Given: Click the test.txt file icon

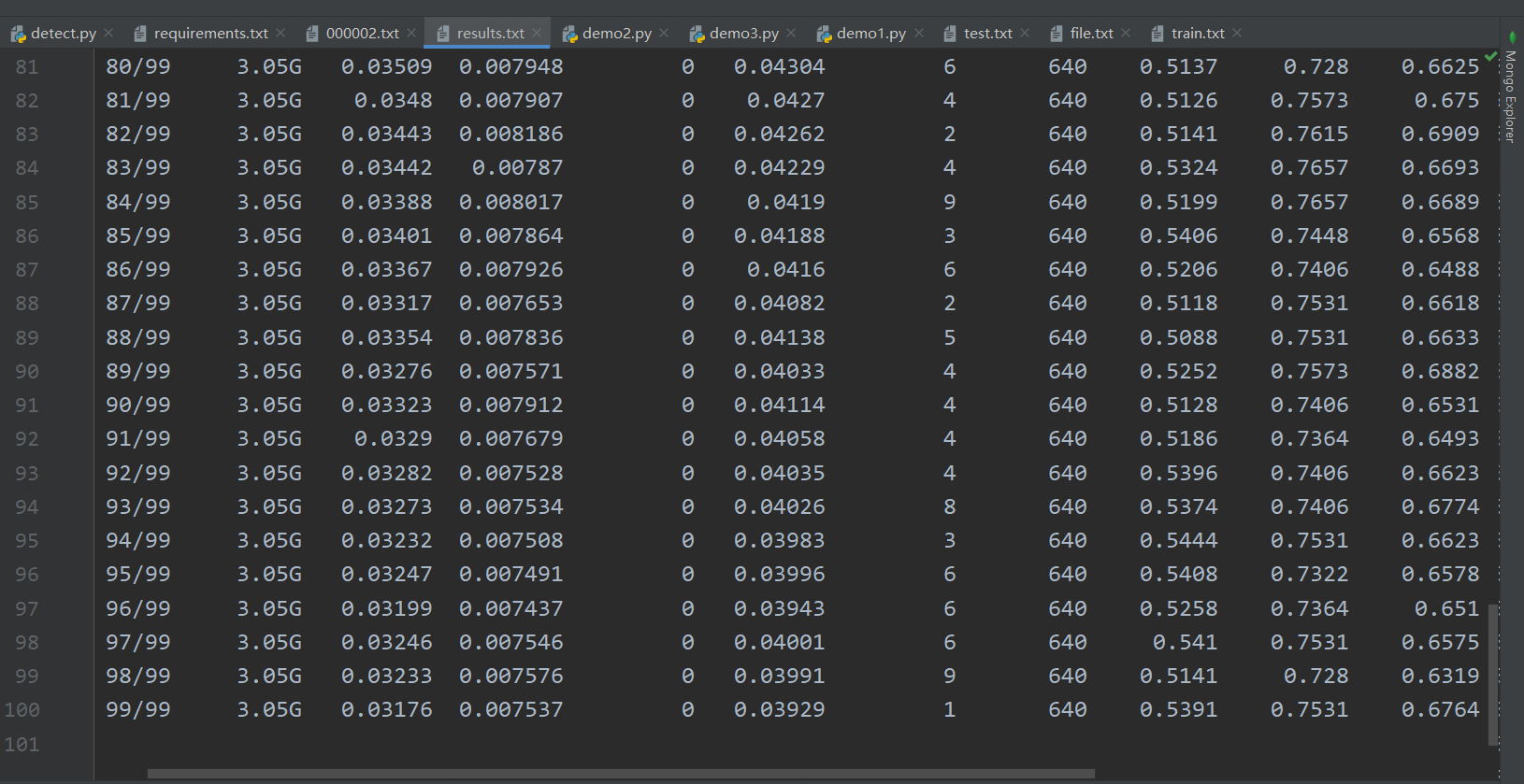Looking at the screenshot, I should click(950, 34).
